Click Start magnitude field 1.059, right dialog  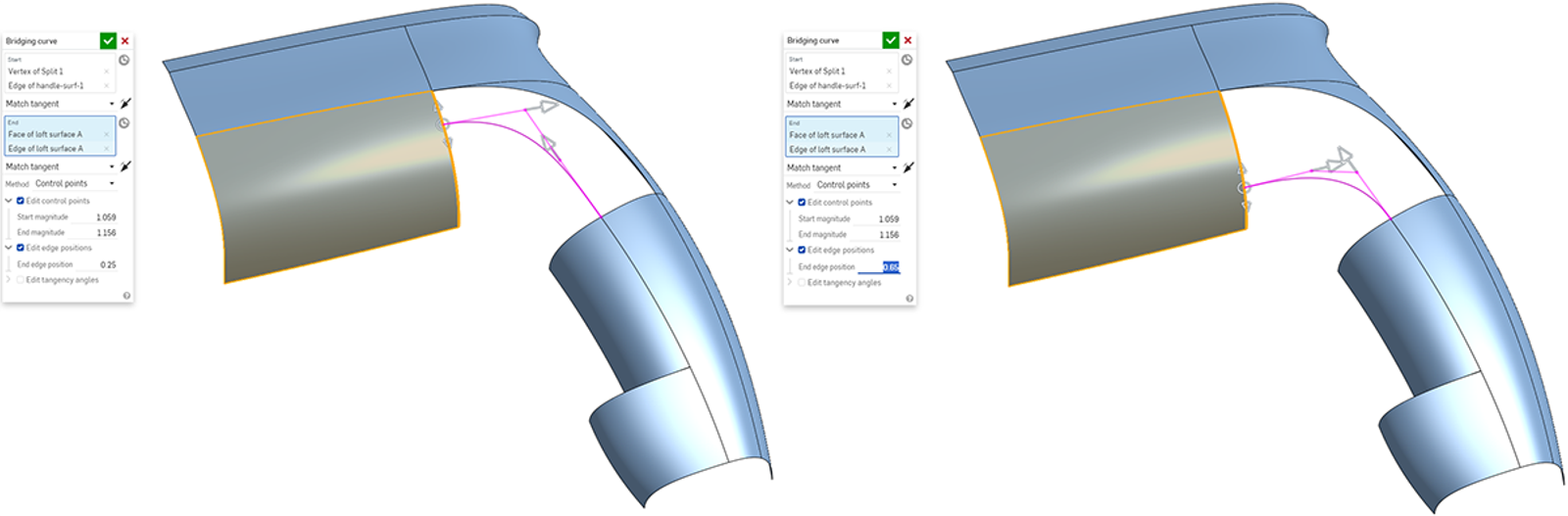[x=879, y=219]
